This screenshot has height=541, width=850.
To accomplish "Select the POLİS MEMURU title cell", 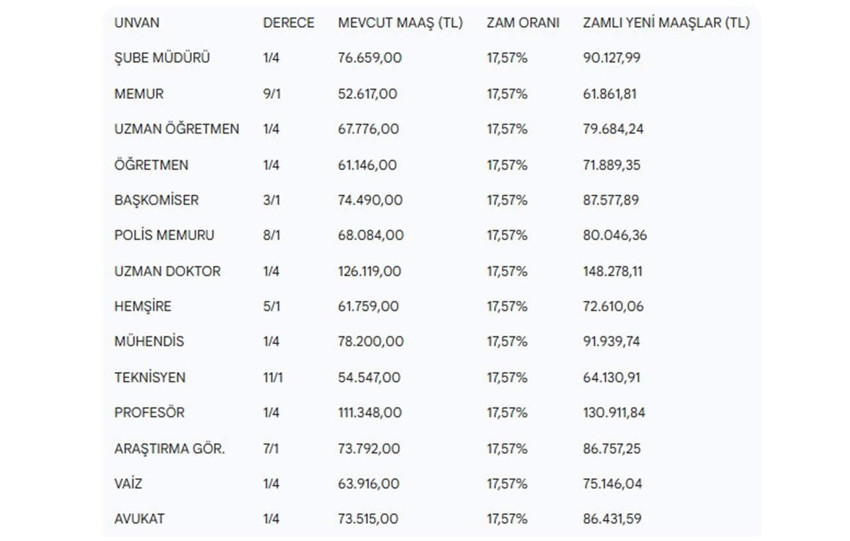I will 165,236.
